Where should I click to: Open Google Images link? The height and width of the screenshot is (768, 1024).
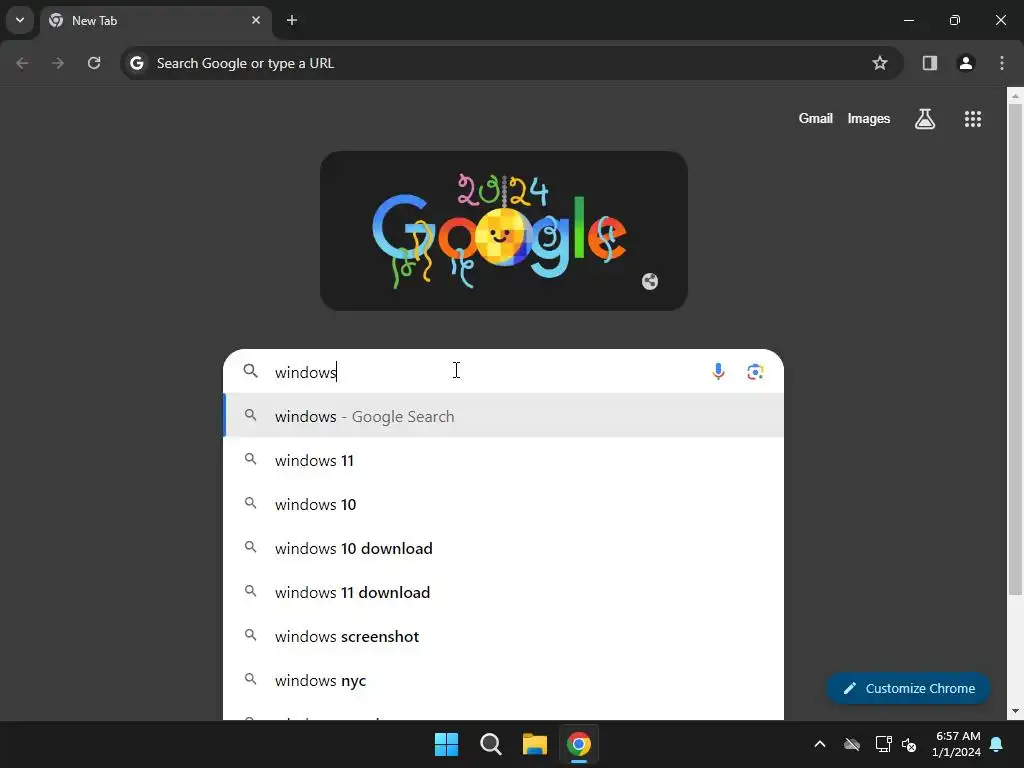coord(869,118)
